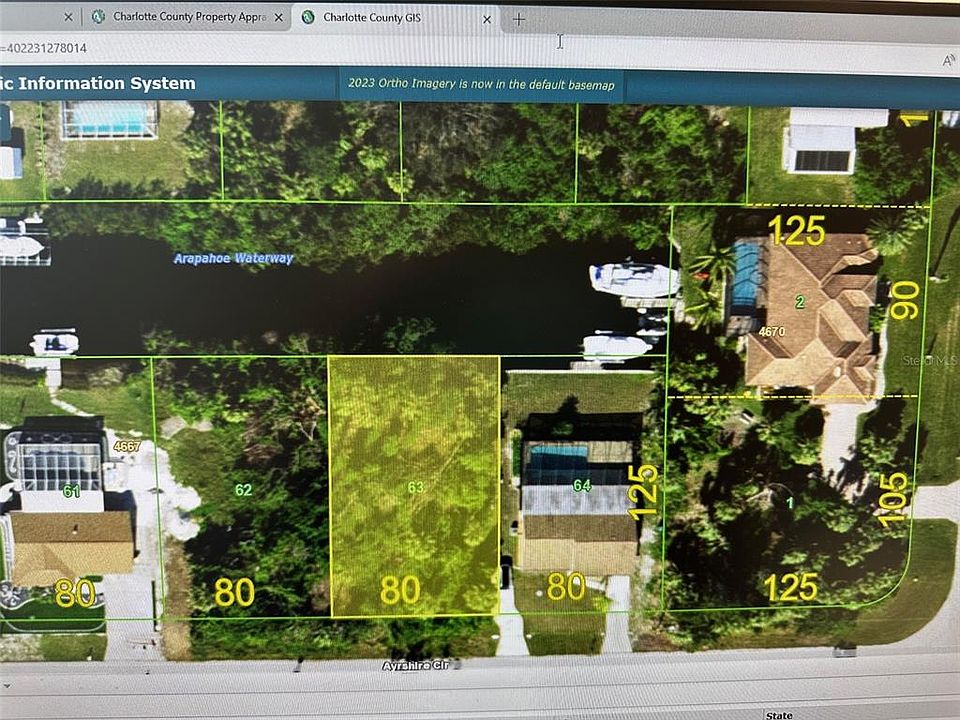Click the Property Appraiser tab favicon

(x=98, y=17)
